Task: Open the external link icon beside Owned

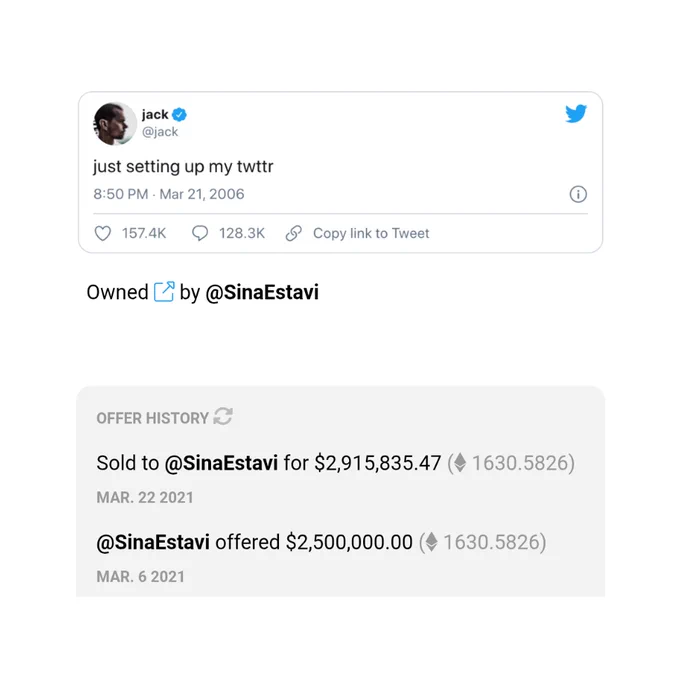Action: pos(164,291)
